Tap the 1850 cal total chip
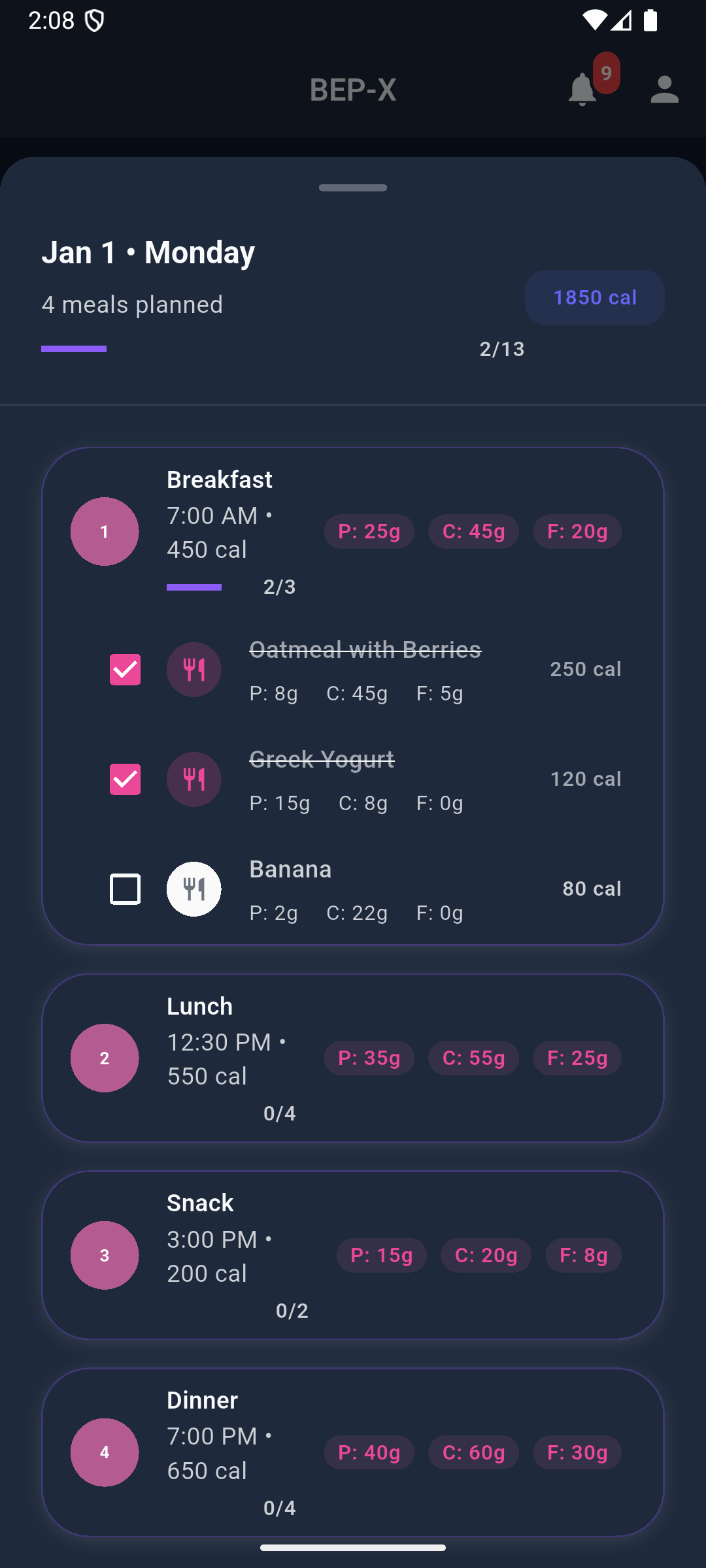Image resolution: width=706 pixels, height=1568 pixels. coord(594,297)
